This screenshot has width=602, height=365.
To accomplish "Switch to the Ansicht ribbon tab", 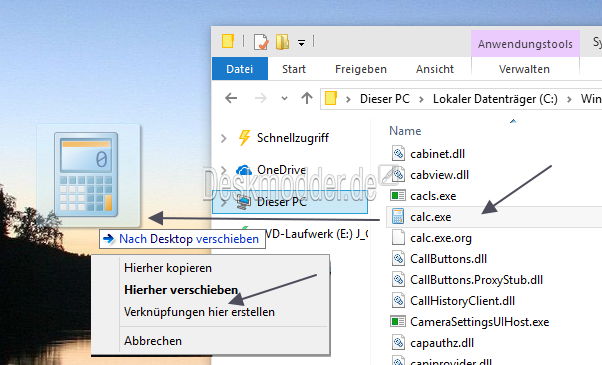I will coord(435,69).
